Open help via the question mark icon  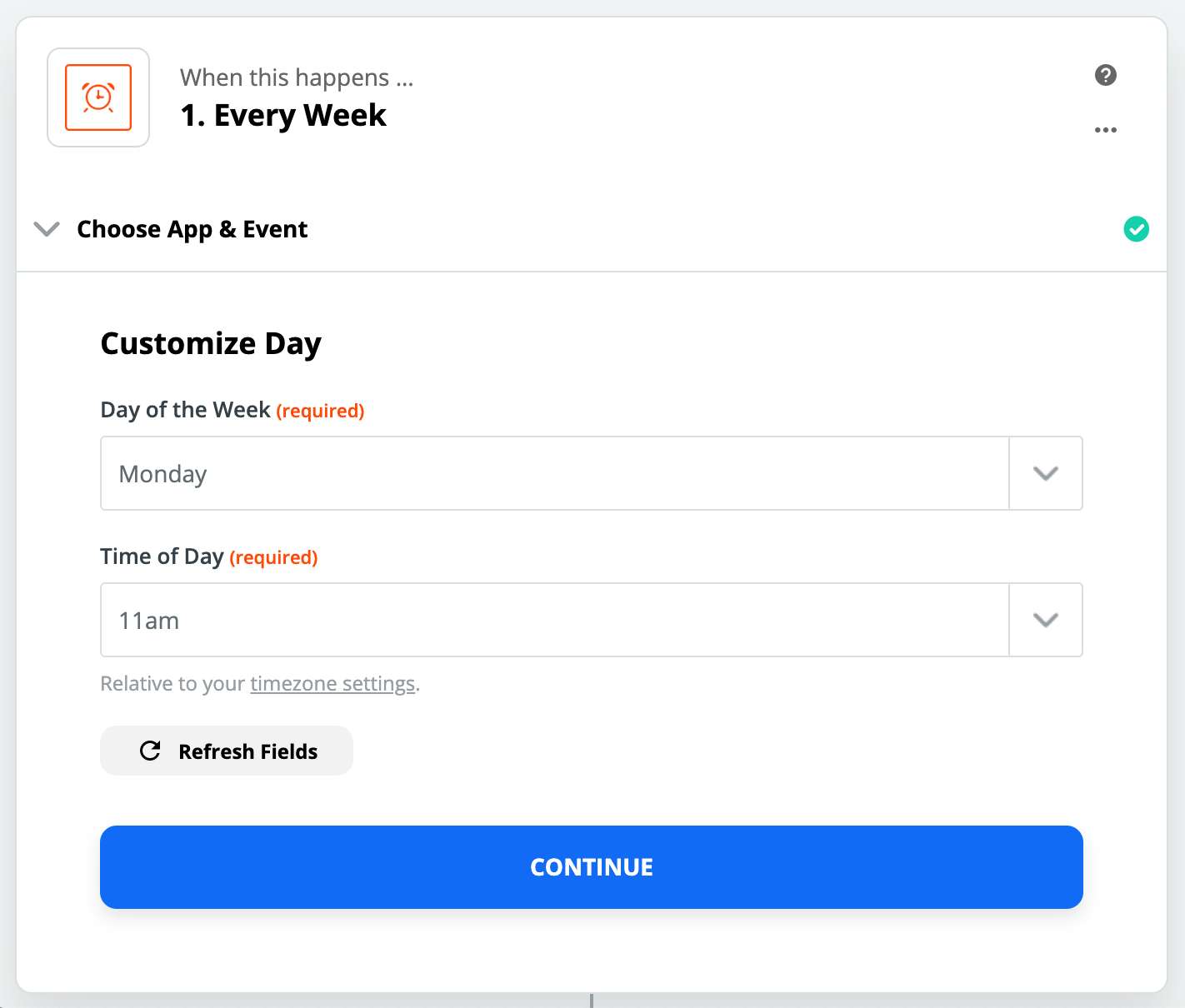pyautogui.click(x=1105, y=75)
